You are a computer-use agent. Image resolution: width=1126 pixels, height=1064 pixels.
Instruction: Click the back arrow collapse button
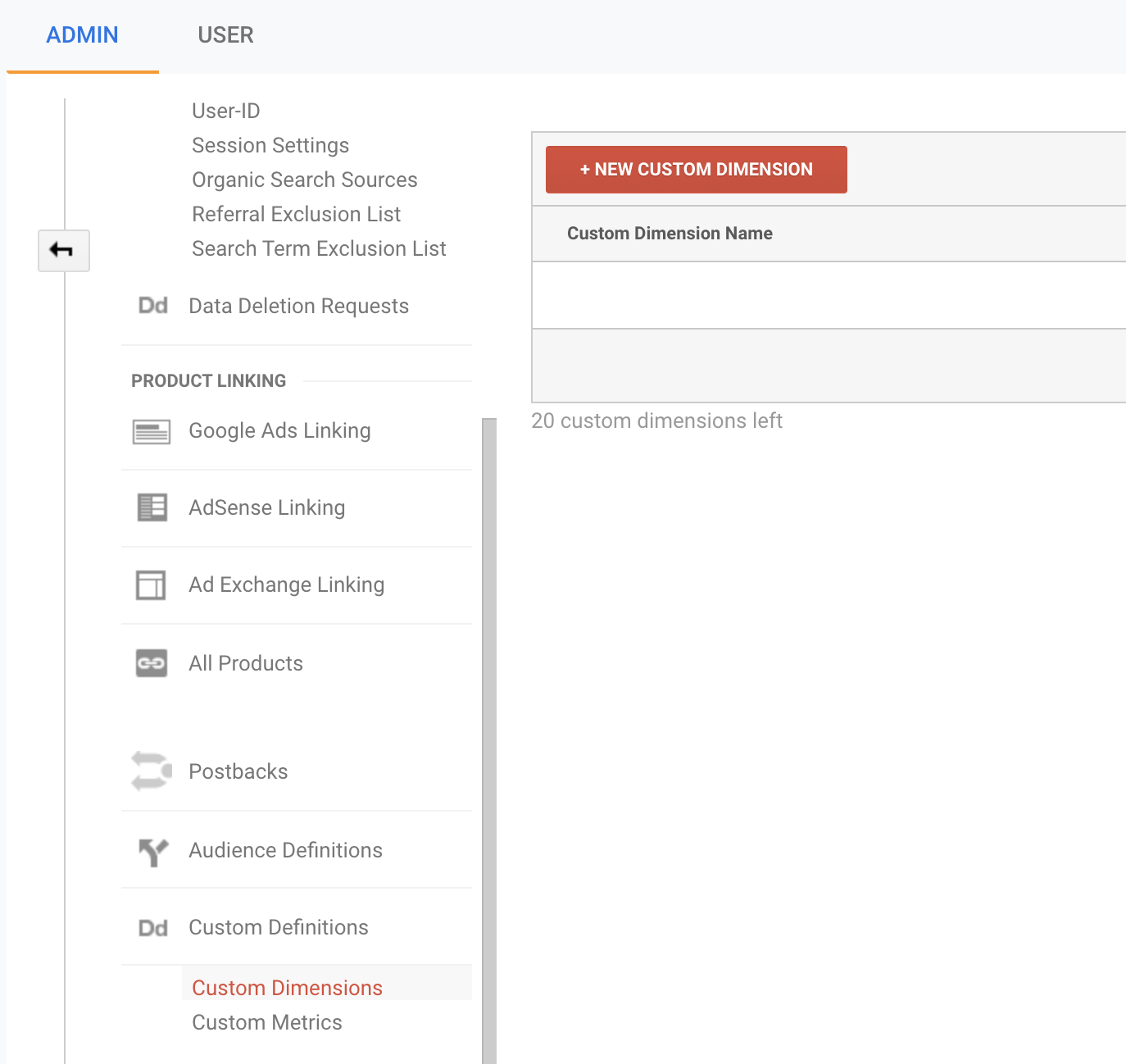pyautogui.click(x=64, y=250)
